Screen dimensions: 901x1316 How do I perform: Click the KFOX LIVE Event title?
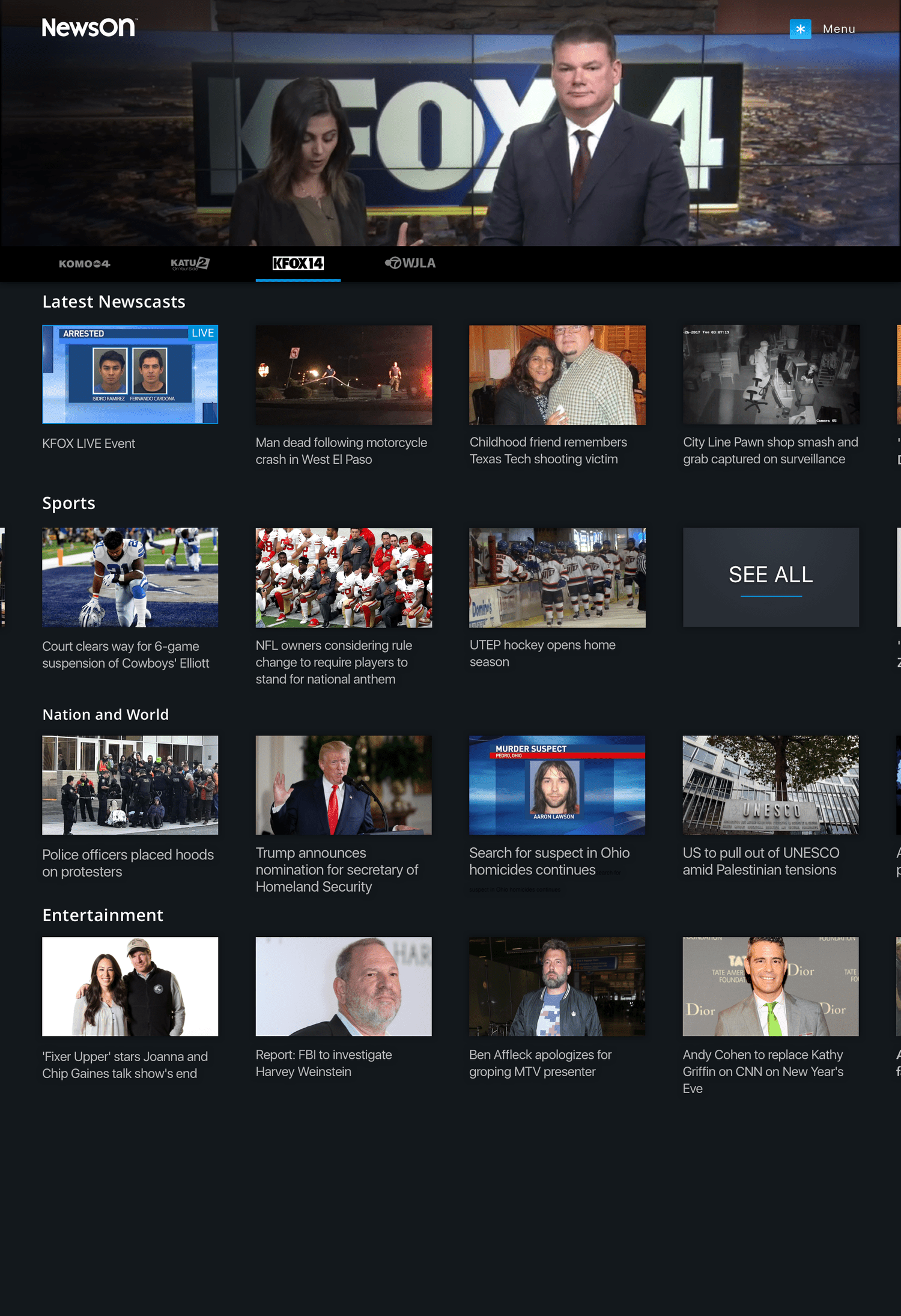89,443
